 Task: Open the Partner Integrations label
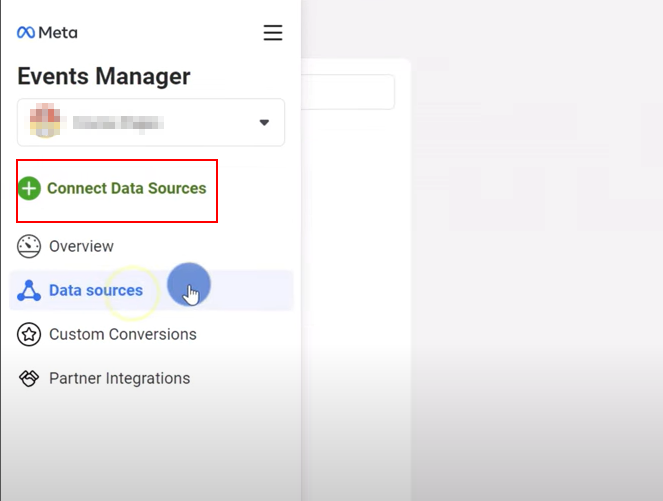pos(119,379)
